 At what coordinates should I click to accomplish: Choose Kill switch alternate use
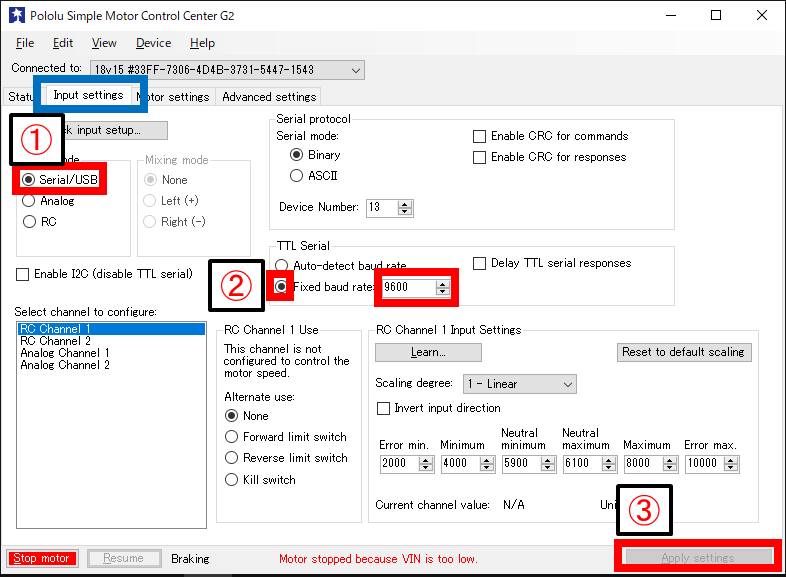(261, 480)
